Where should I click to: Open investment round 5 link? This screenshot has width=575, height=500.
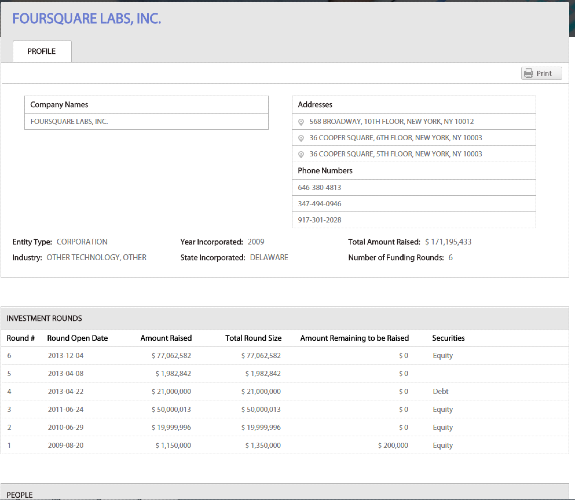9,373
